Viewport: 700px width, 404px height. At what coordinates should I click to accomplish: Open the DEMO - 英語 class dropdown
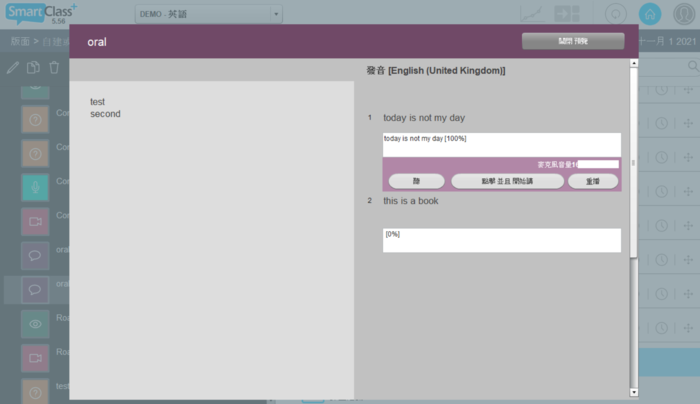tap(209, 14)
